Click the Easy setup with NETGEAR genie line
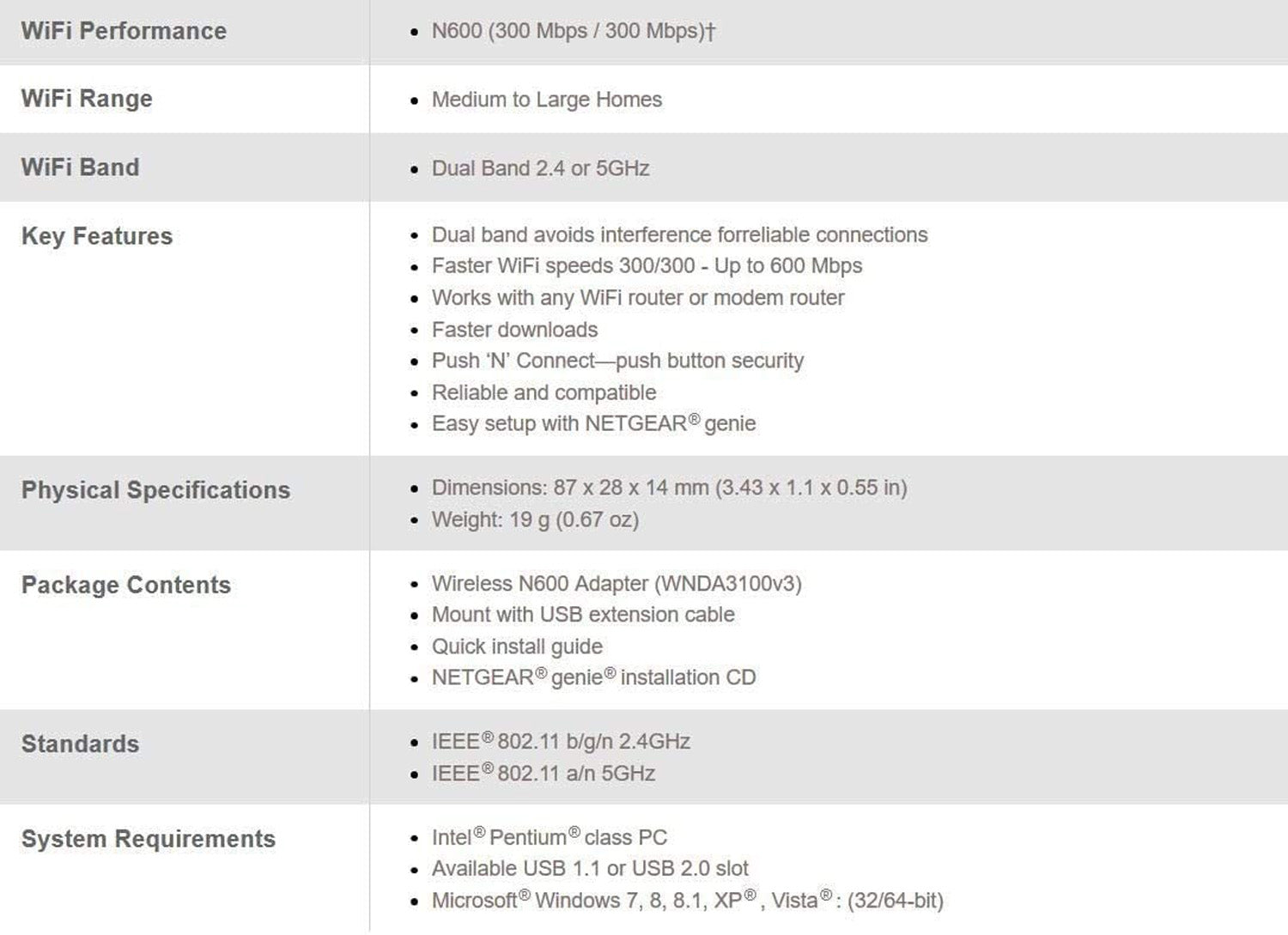This screenshot has width=1288, height=935. [x=593, y=423]
